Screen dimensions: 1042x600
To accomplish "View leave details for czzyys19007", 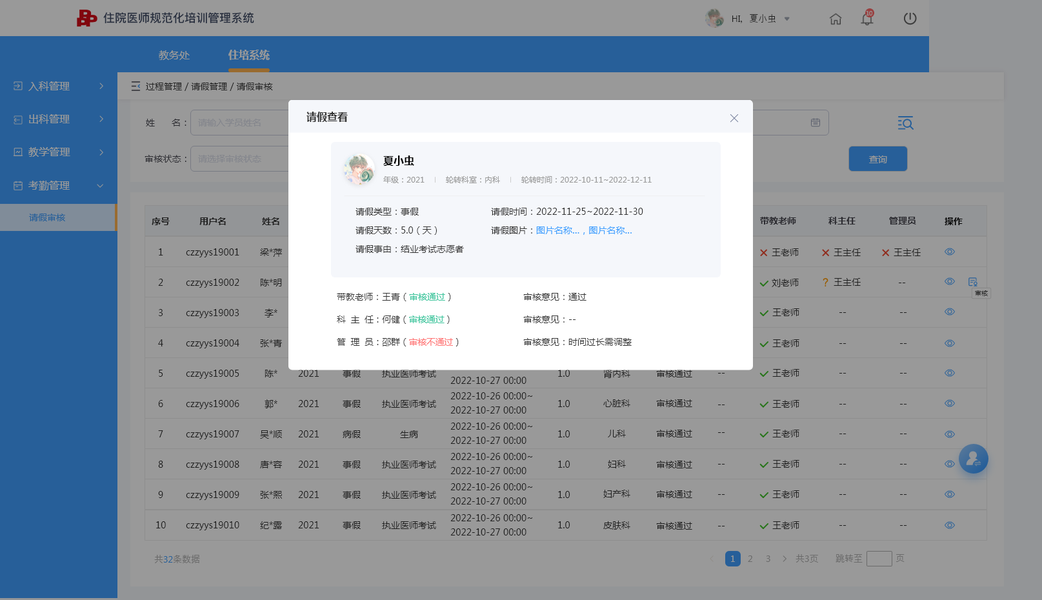I will 950,434.
